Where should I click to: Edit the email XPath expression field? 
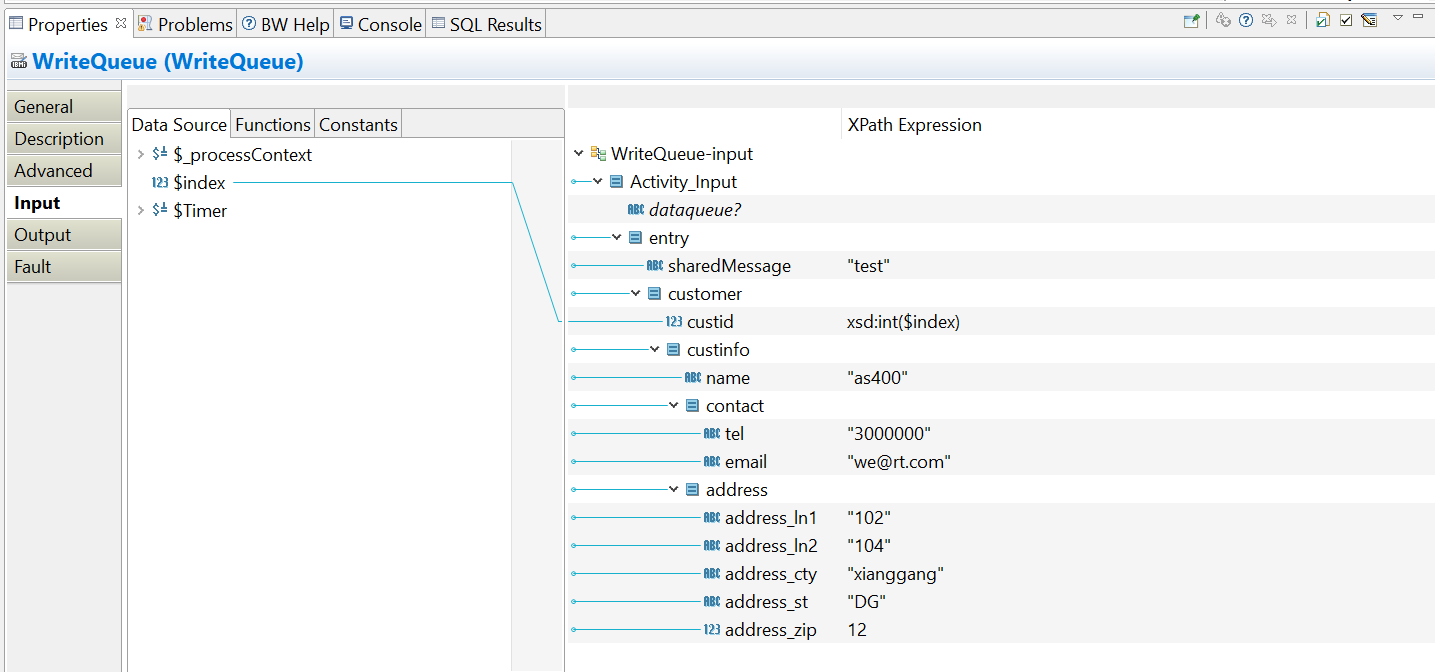pos(898,462)
